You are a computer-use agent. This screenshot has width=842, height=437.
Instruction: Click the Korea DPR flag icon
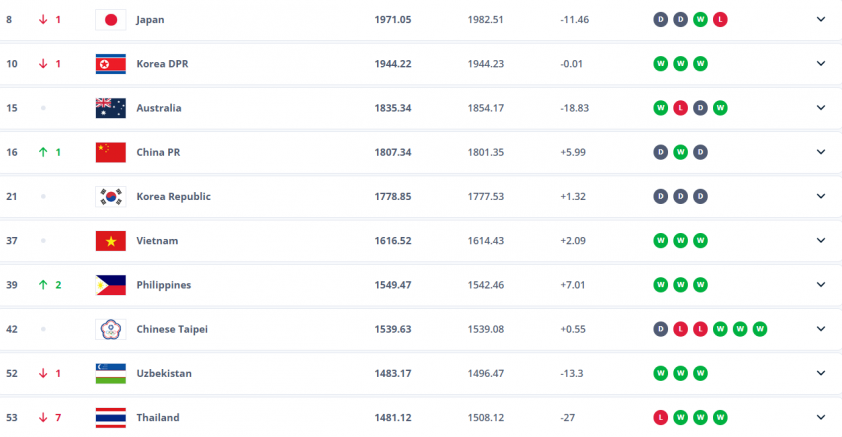pos(111,64)
